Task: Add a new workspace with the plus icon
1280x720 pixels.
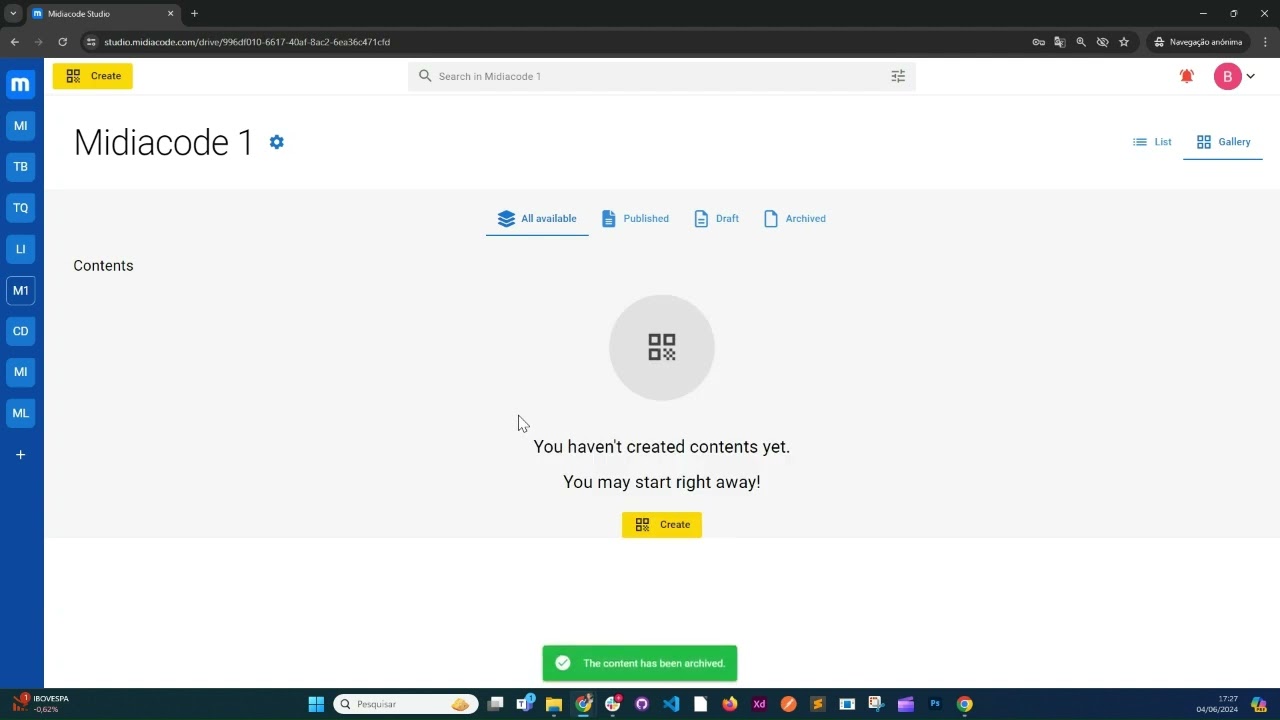Action: [x=20, y=455]
